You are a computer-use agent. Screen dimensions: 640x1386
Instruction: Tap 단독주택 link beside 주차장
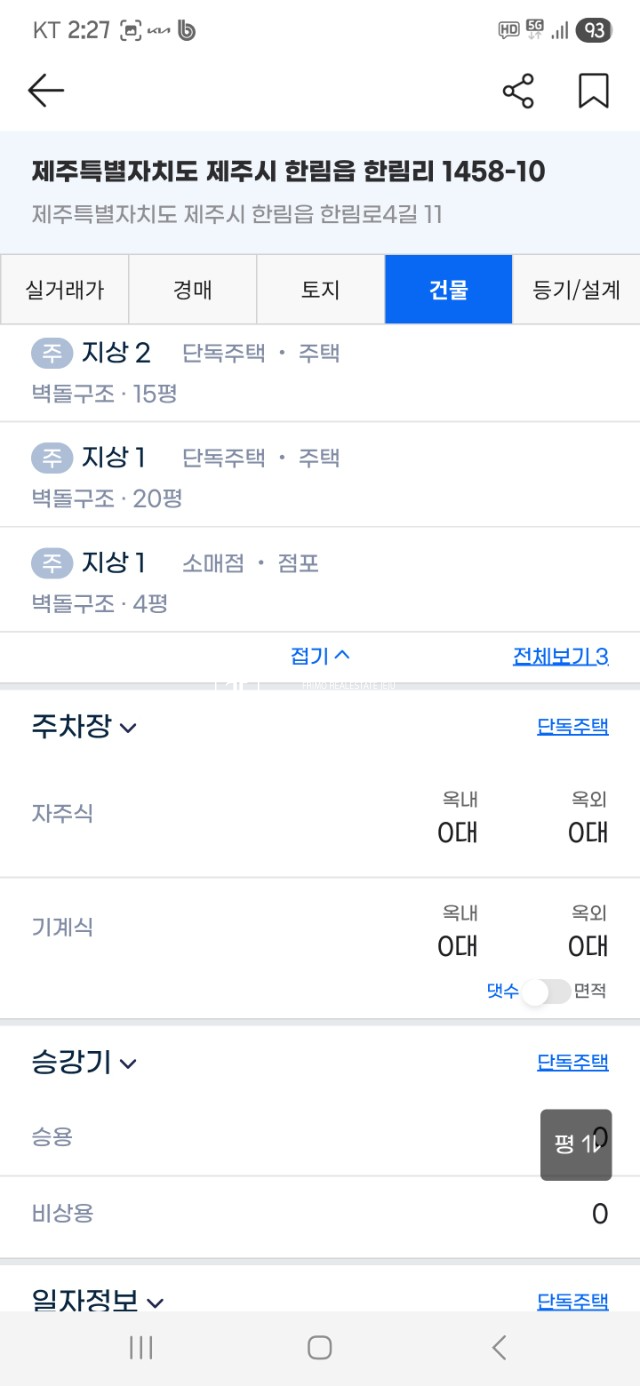tap(572, 727)
